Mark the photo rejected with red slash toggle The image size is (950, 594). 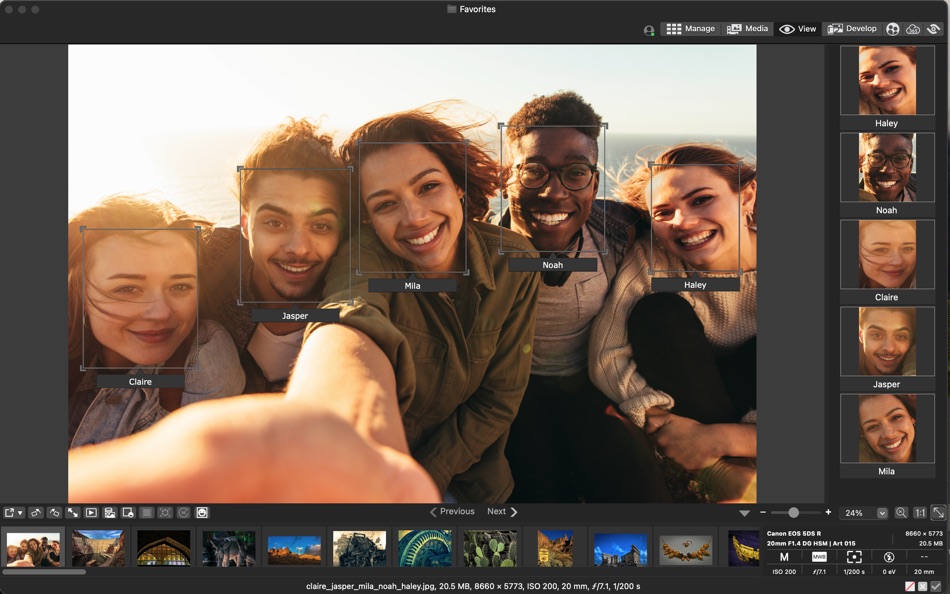point(910,587)
